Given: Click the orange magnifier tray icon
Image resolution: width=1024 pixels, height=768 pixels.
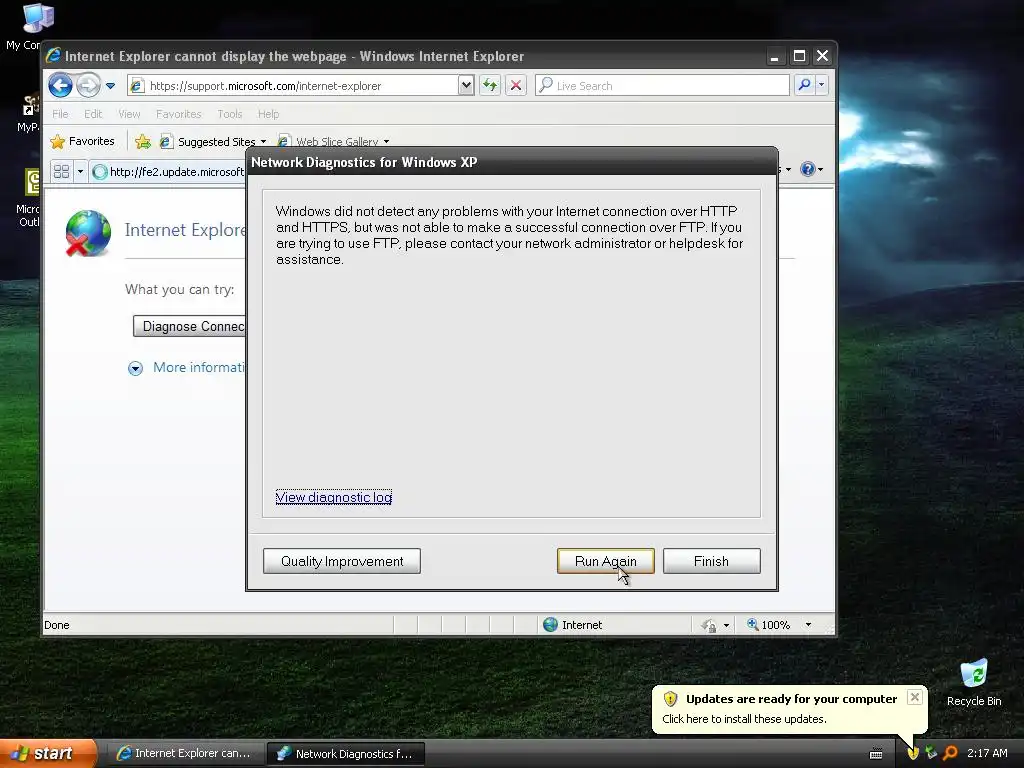Looking at the screenshot, I should tap(950, 754).
